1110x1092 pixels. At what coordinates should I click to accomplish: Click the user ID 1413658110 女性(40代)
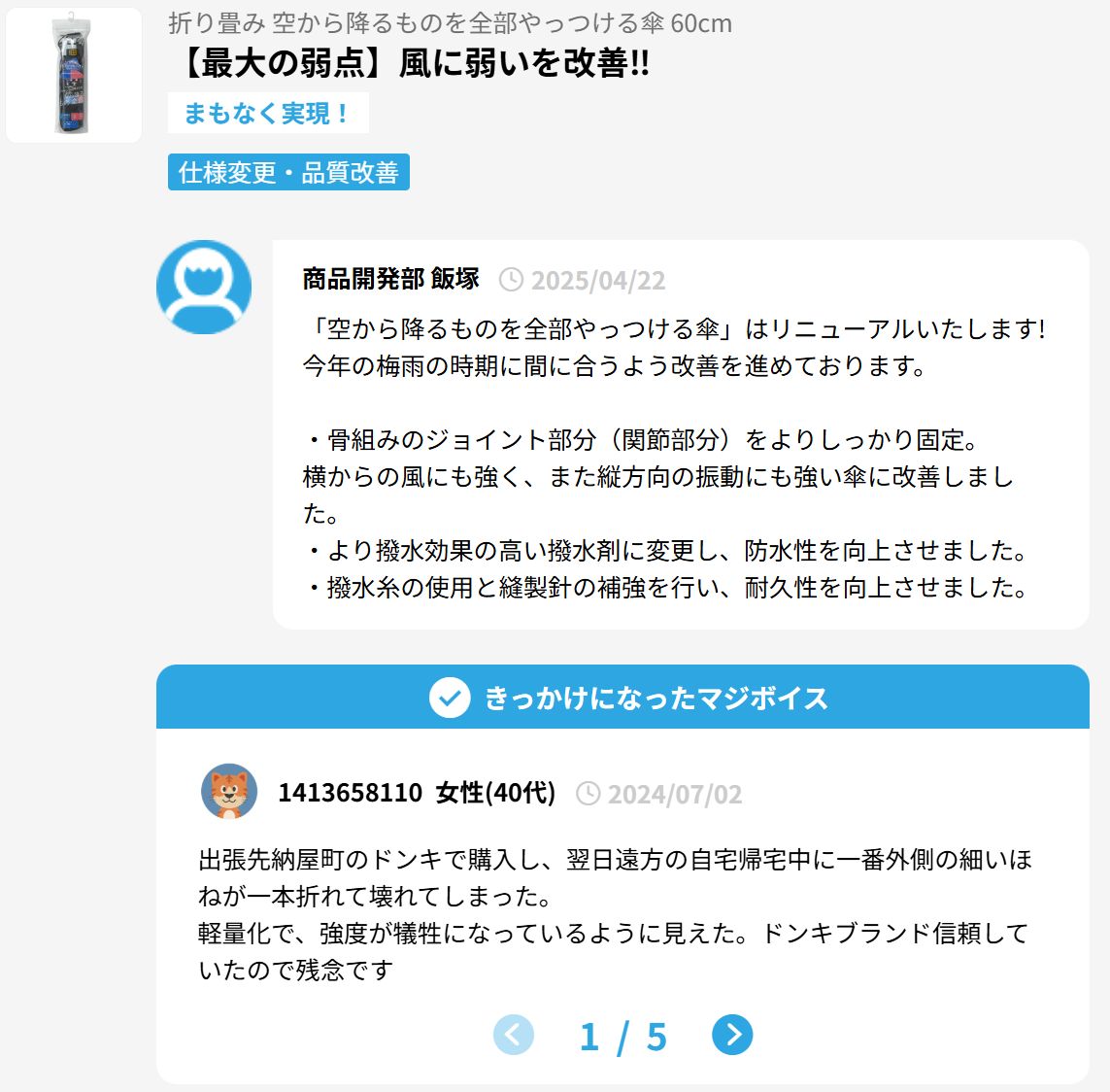point(417,793)
